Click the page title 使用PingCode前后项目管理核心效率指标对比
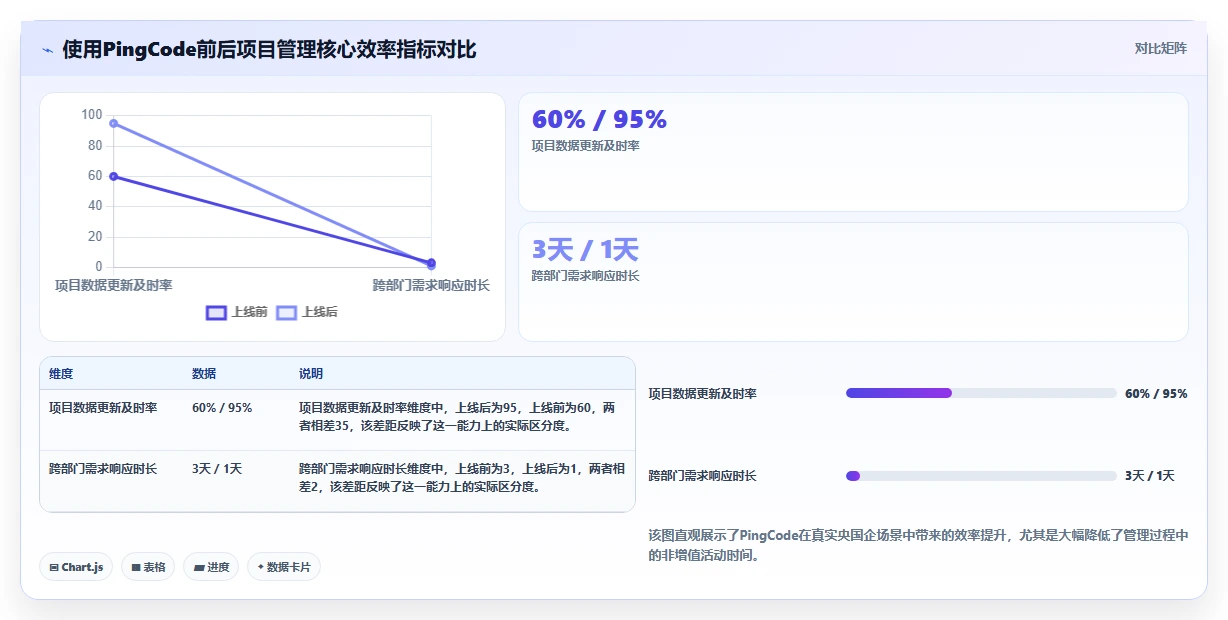1228x620 pixels. pyautogui.click(x=269, y=49)
